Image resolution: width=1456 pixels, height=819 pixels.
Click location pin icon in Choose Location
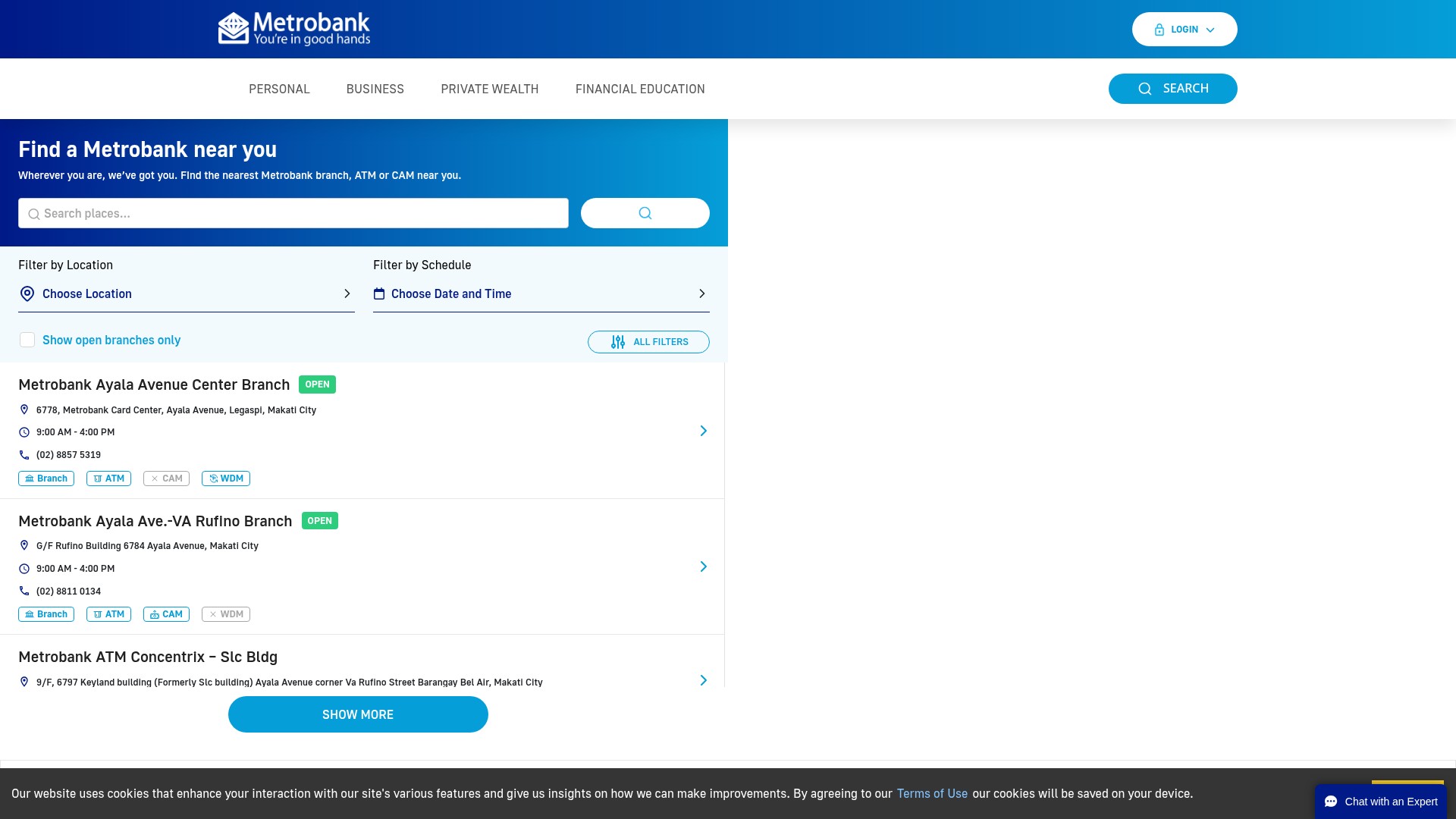27,294
